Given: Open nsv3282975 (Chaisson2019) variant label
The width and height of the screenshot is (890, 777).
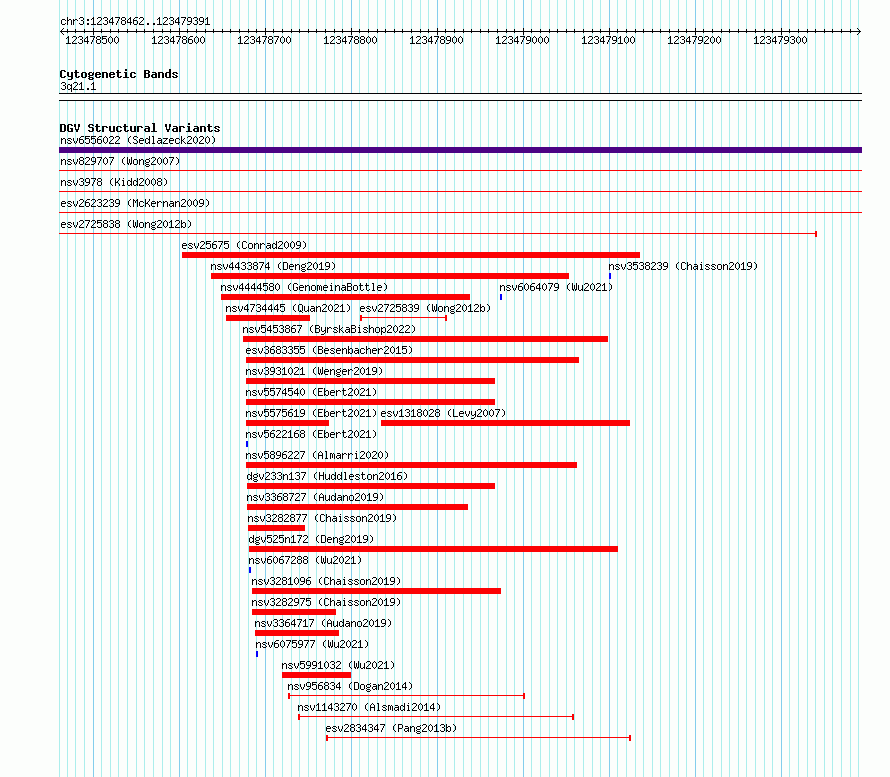Looking at the screenshot, I should pyautogui.click(x=326, y=602).
